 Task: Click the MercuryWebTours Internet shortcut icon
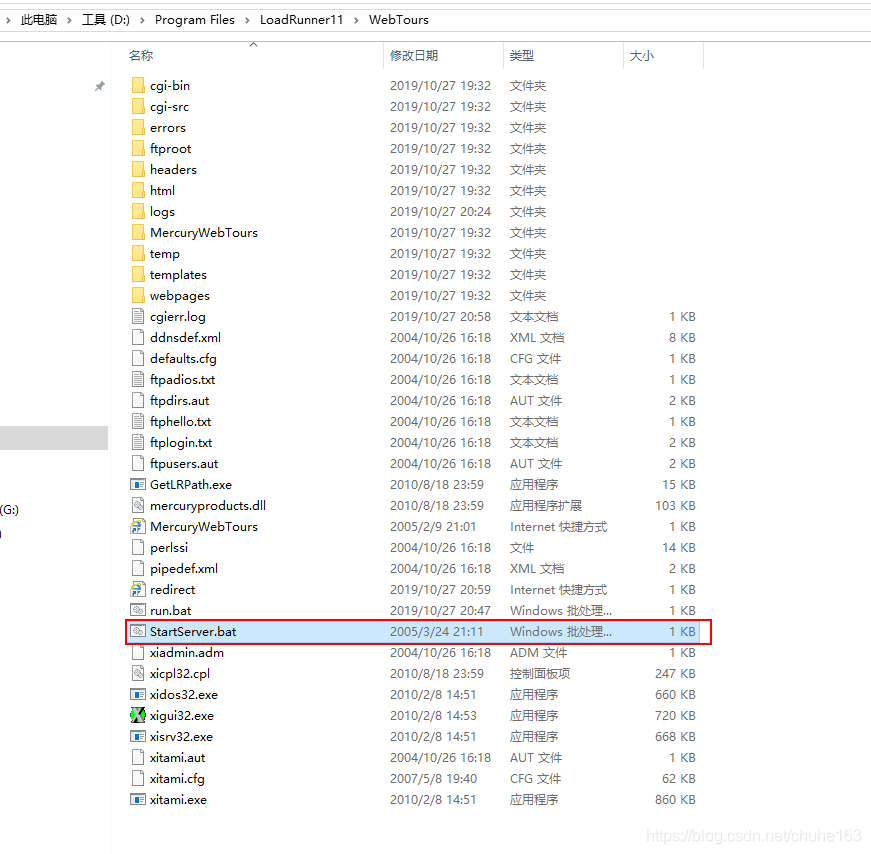(138, 527)
